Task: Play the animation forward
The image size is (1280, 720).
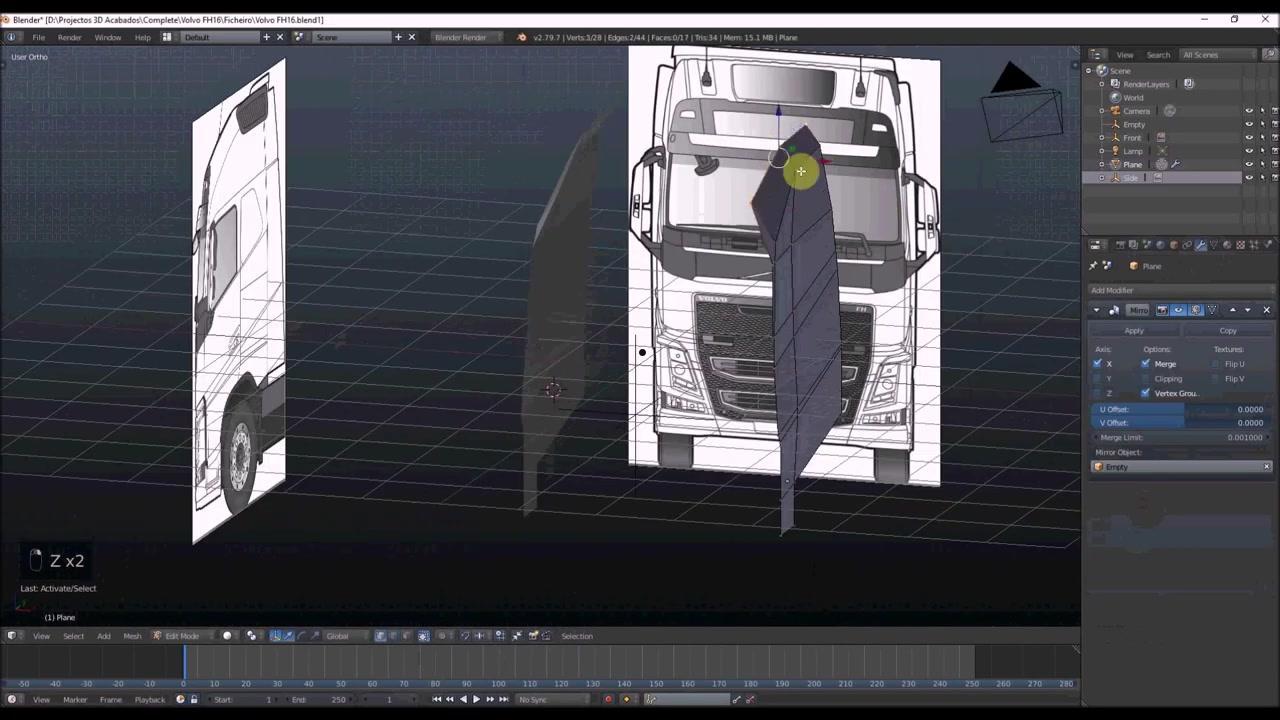Action: [x=476, y=699]
